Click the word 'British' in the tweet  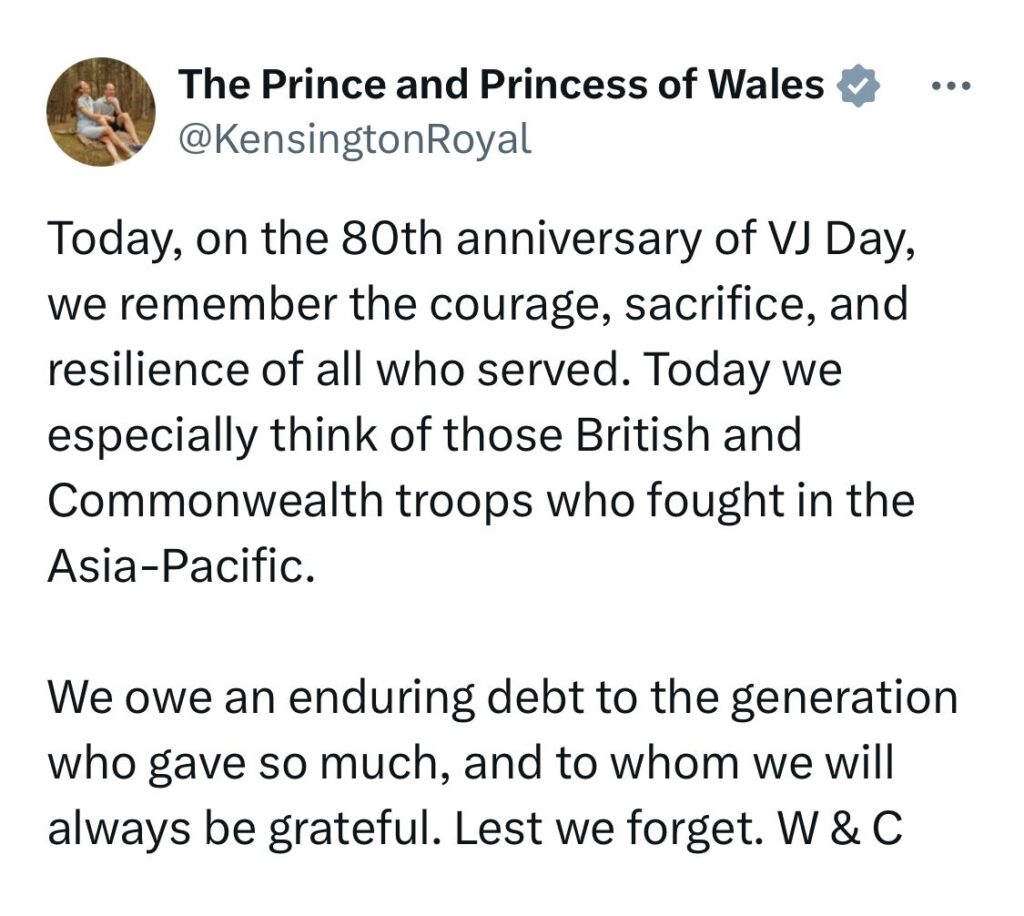(642, 435)
